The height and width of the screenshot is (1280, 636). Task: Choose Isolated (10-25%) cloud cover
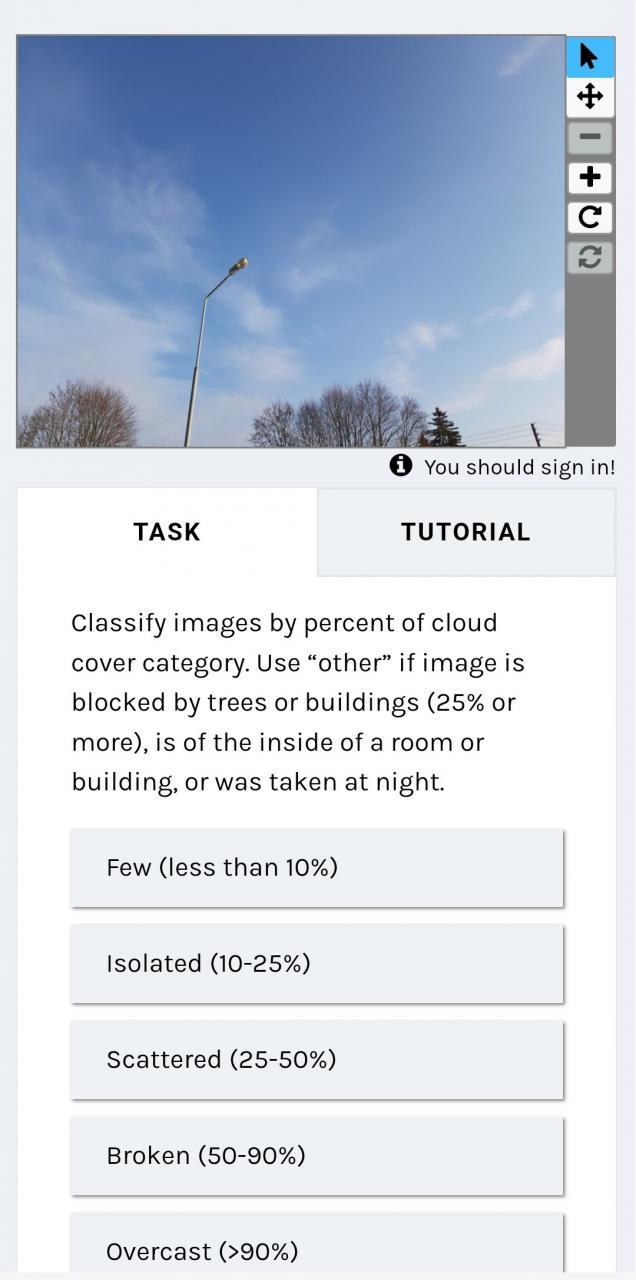tap(317, 963)
